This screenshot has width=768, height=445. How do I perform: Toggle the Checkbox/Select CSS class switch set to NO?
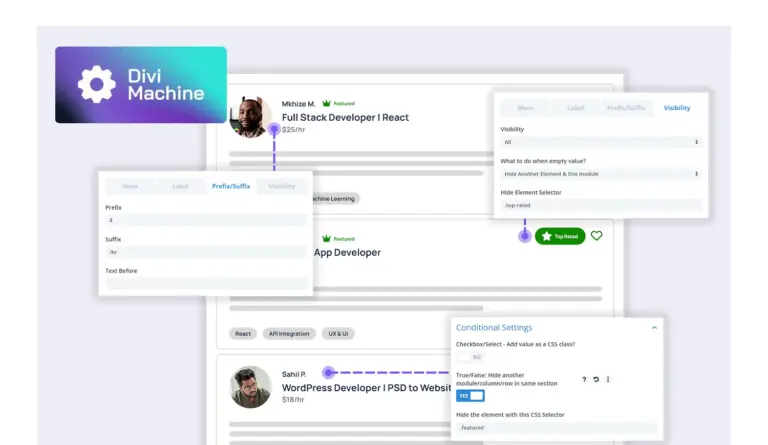[x=470, y=357]
